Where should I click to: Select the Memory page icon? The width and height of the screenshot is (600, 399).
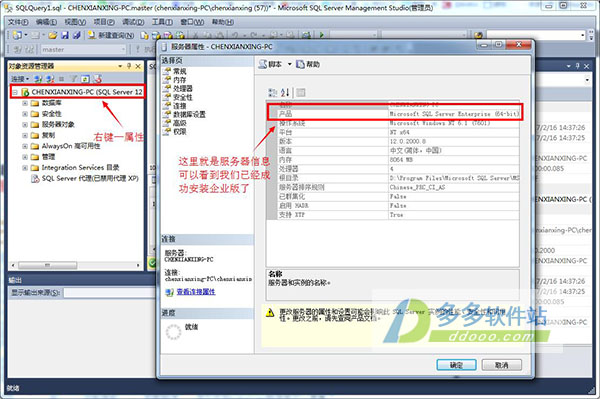pyautogui.click(x=166, y=80)
